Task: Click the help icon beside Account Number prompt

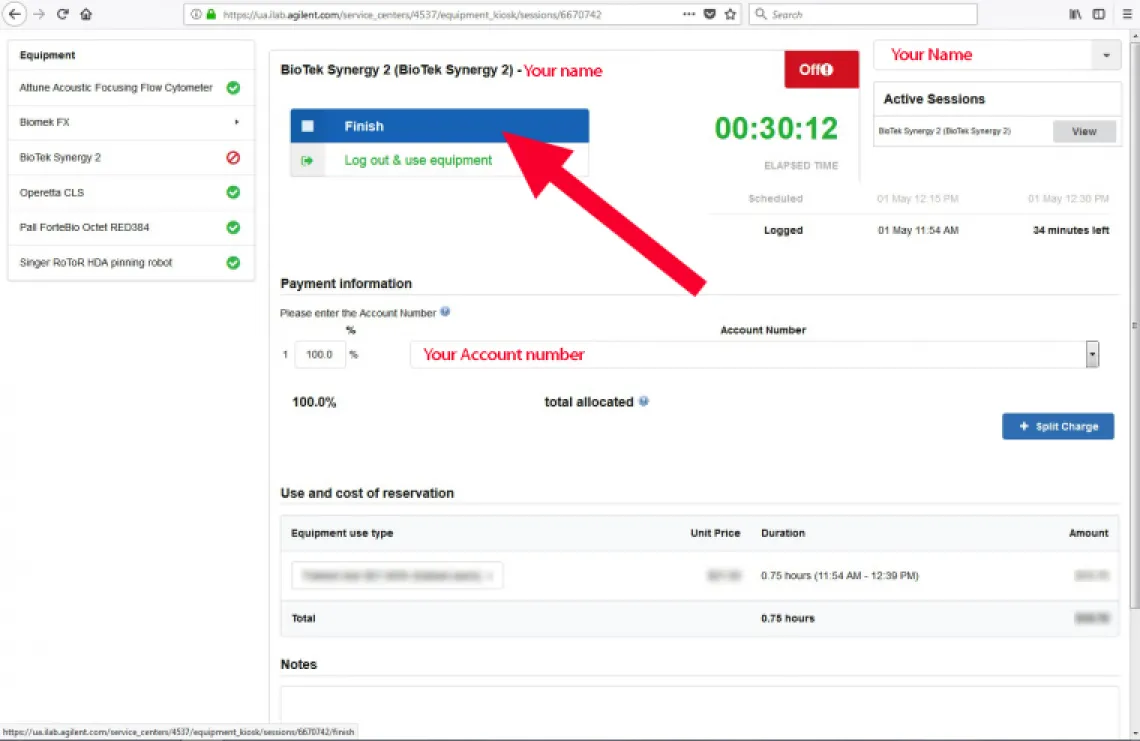Action: pos(445,312)
